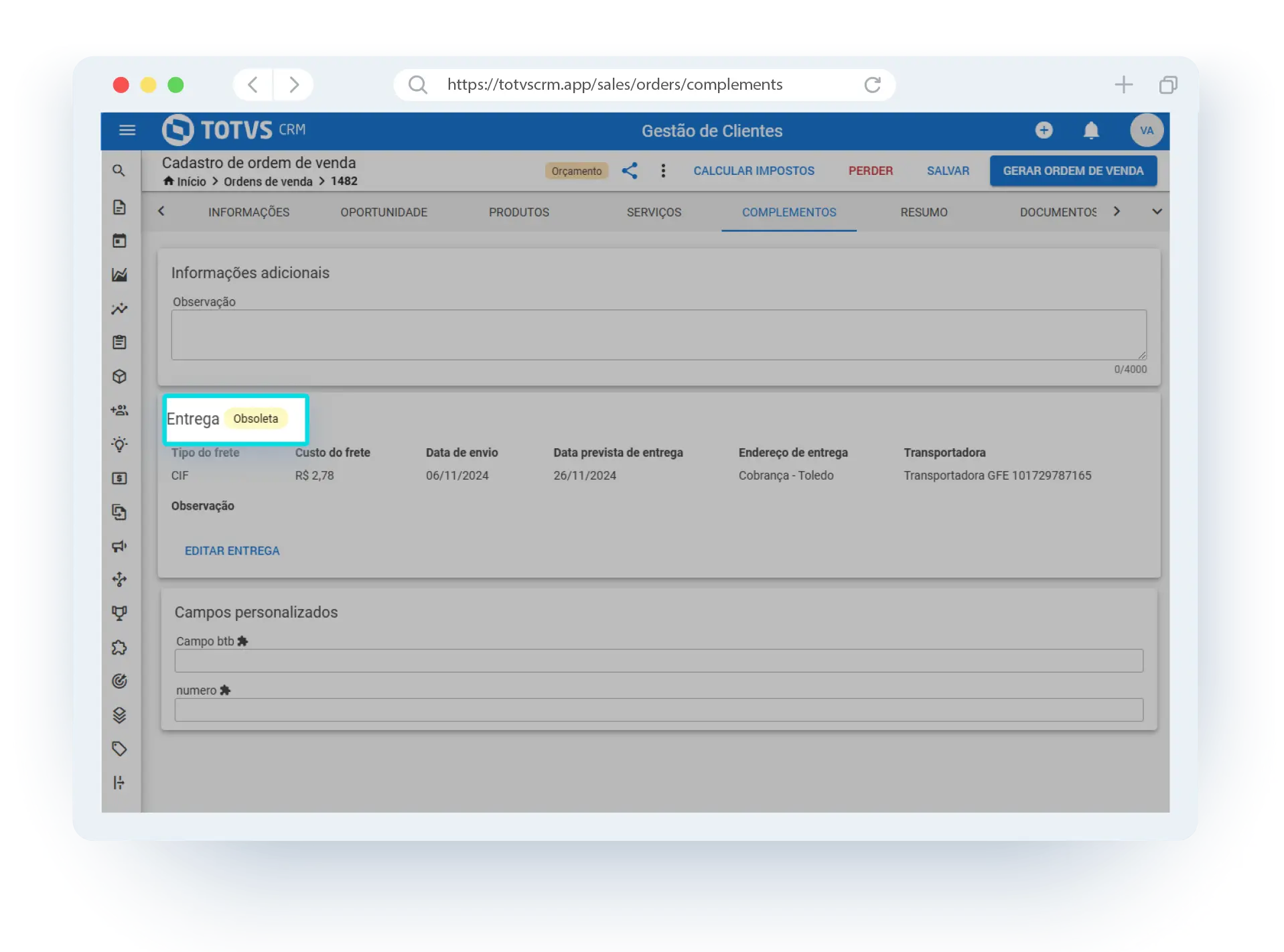Open the sidebar megaphone icon
Viewport: 1284px width, 952px height.
tap(119, 546)
